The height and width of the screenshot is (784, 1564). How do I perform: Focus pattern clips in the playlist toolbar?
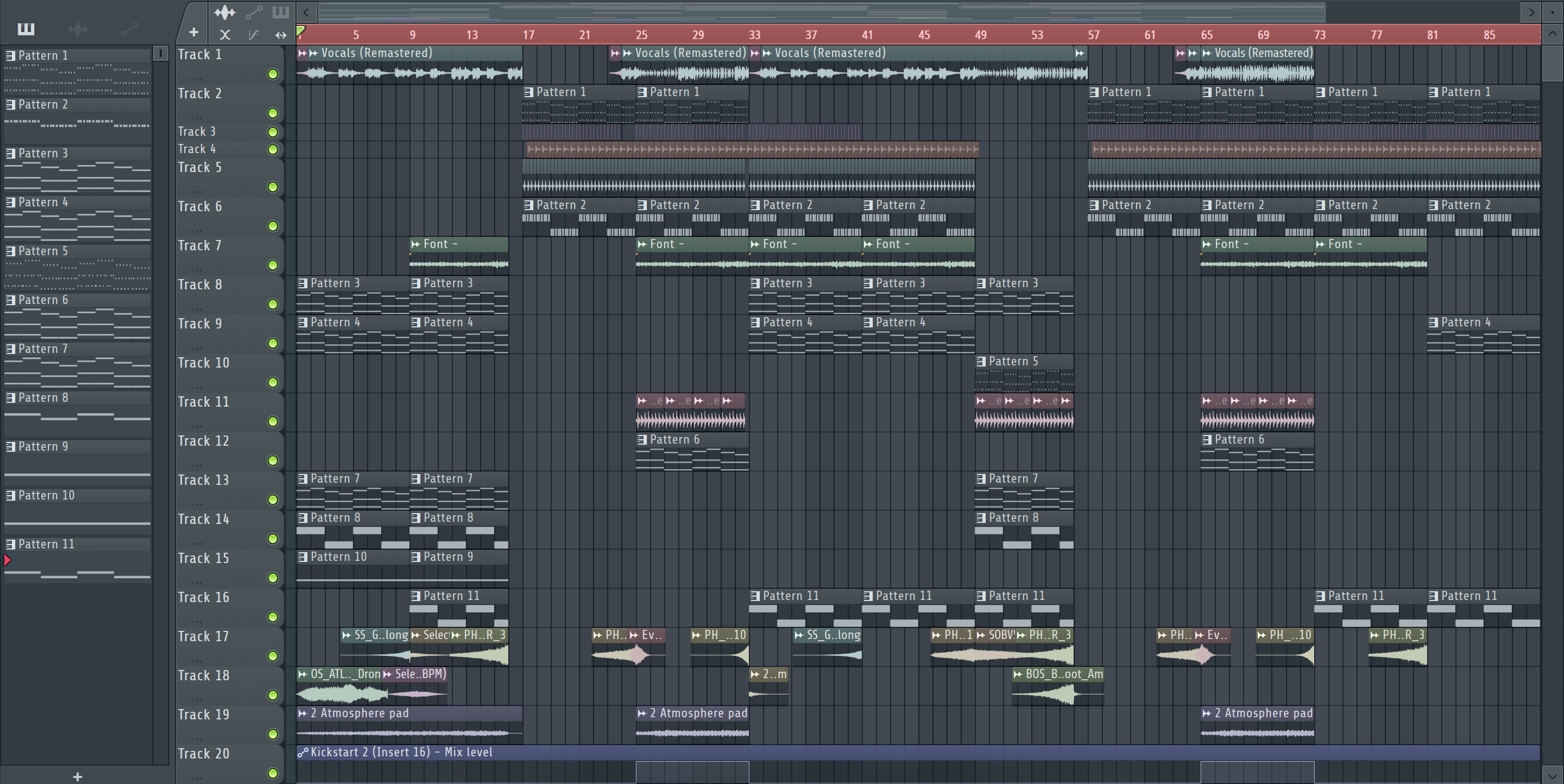pyautogui.click(x=281, y=12)
